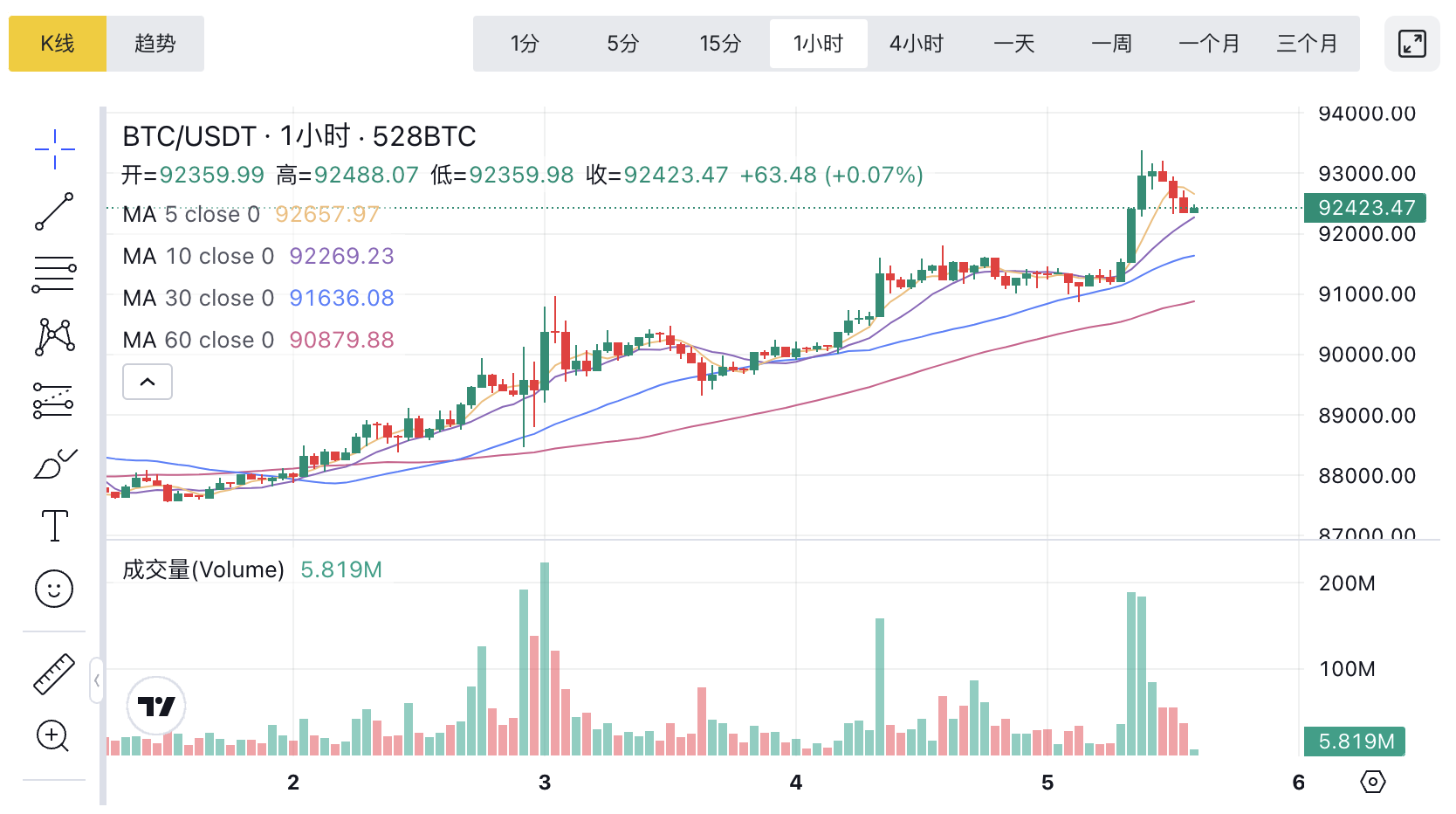Open chart settings hexagon icon
1456x814 pixels.
tap(1373, 782)
